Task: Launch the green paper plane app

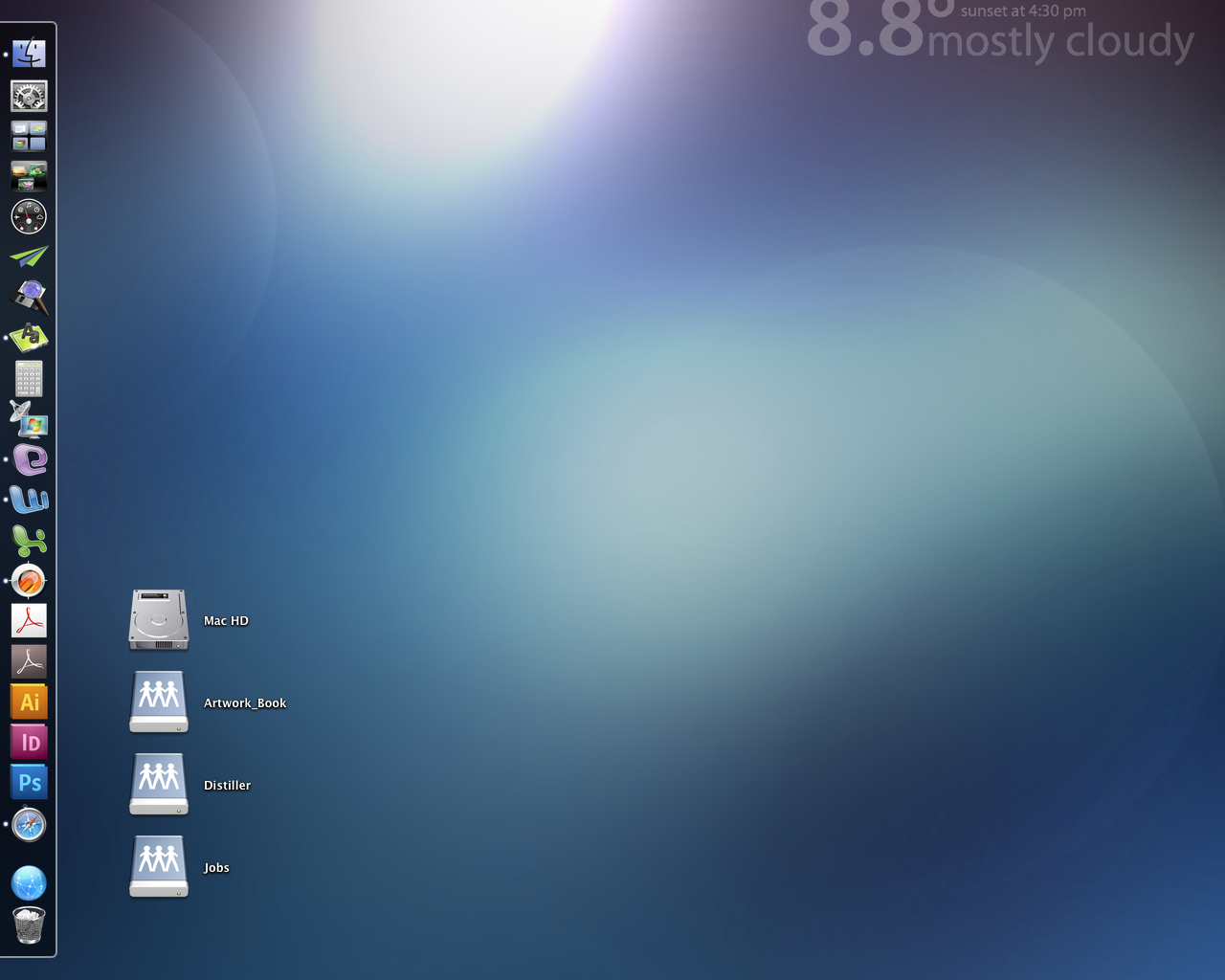Action: click(x=29, y=256)
